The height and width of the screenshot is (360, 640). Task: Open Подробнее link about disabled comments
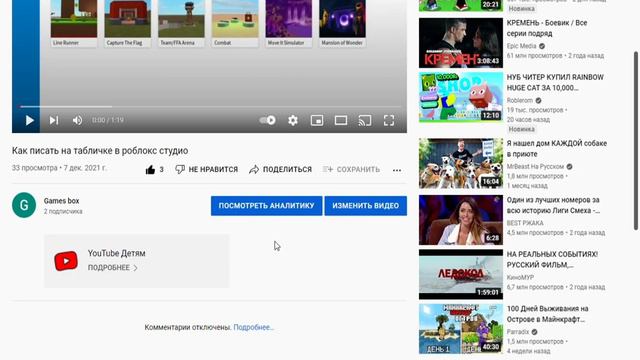point(253,327)
